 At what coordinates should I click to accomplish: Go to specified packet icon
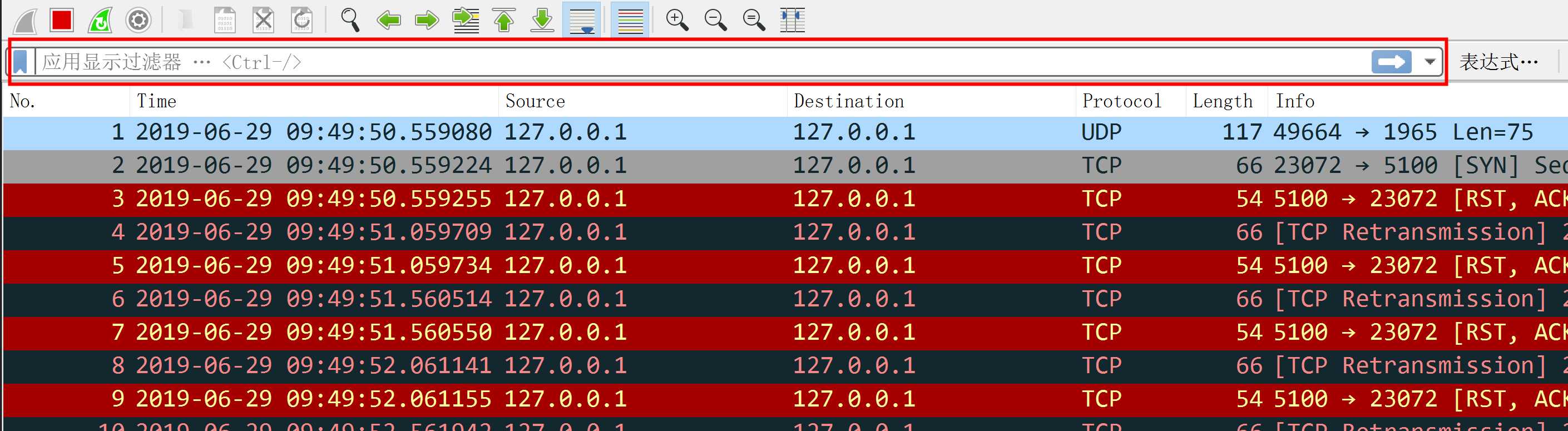point(466,20)
